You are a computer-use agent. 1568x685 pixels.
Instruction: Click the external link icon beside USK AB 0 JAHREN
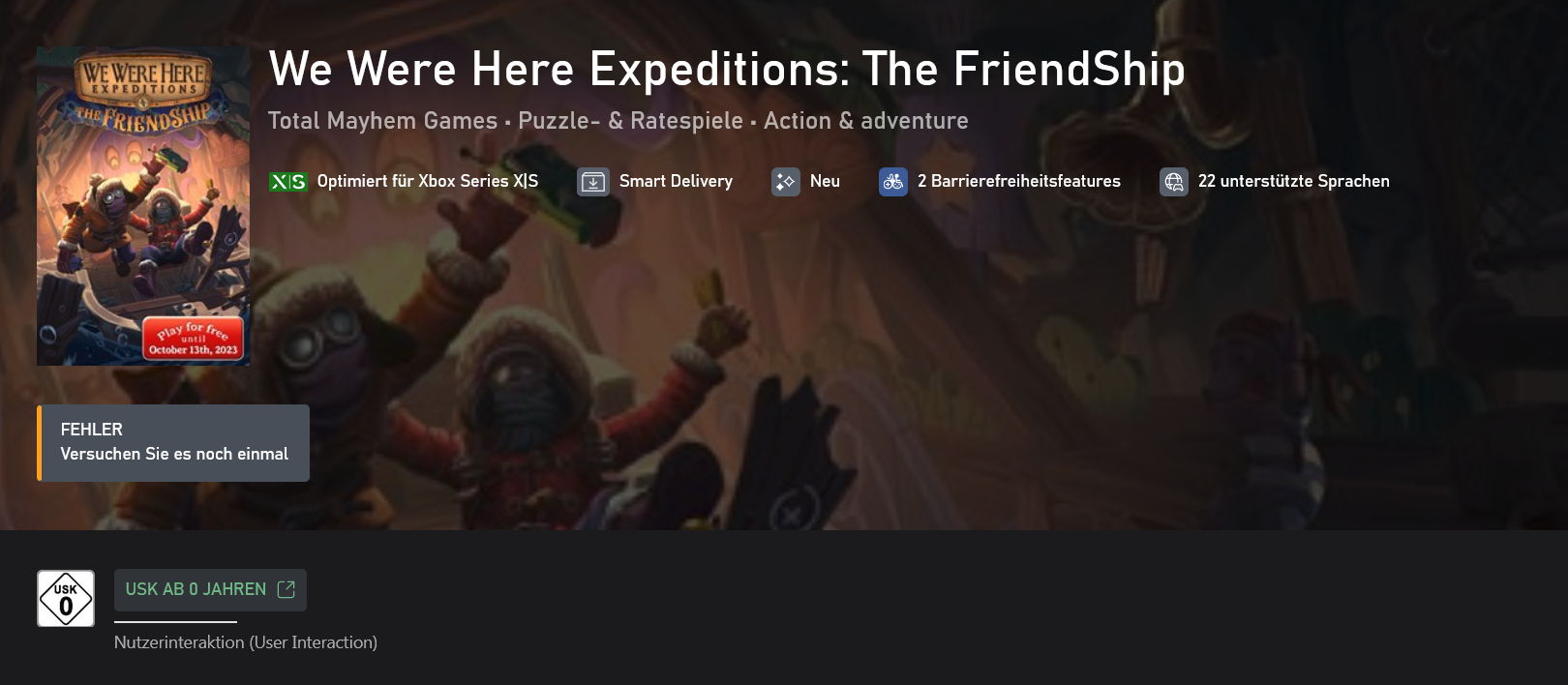coord(286,589)
